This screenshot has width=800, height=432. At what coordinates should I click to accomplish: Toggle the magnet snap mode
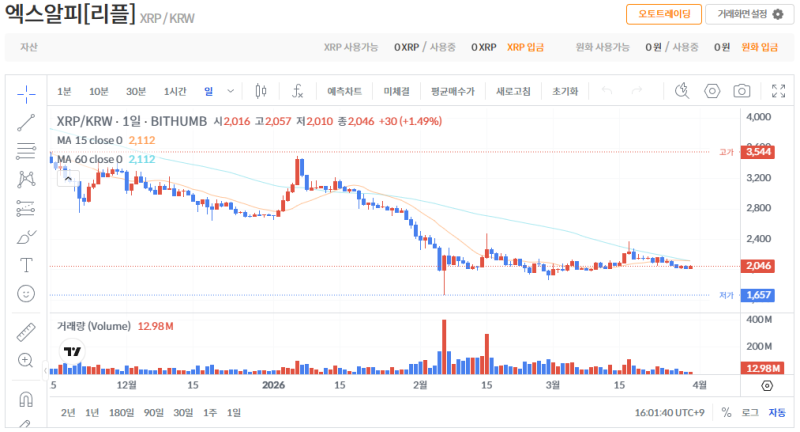coord(26,399)
